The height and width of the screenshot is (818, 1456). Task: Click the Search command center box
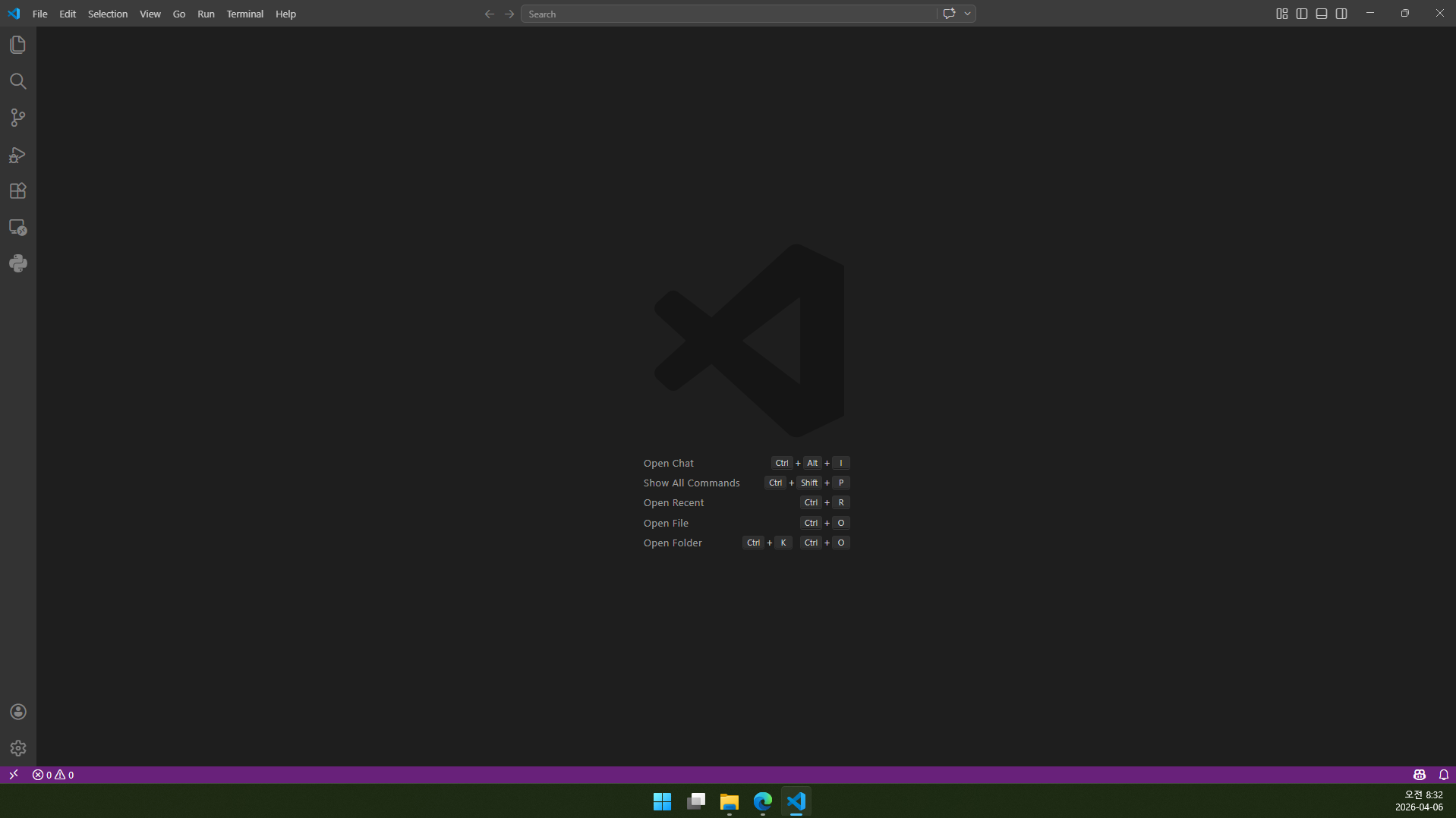tap(729, 14)
